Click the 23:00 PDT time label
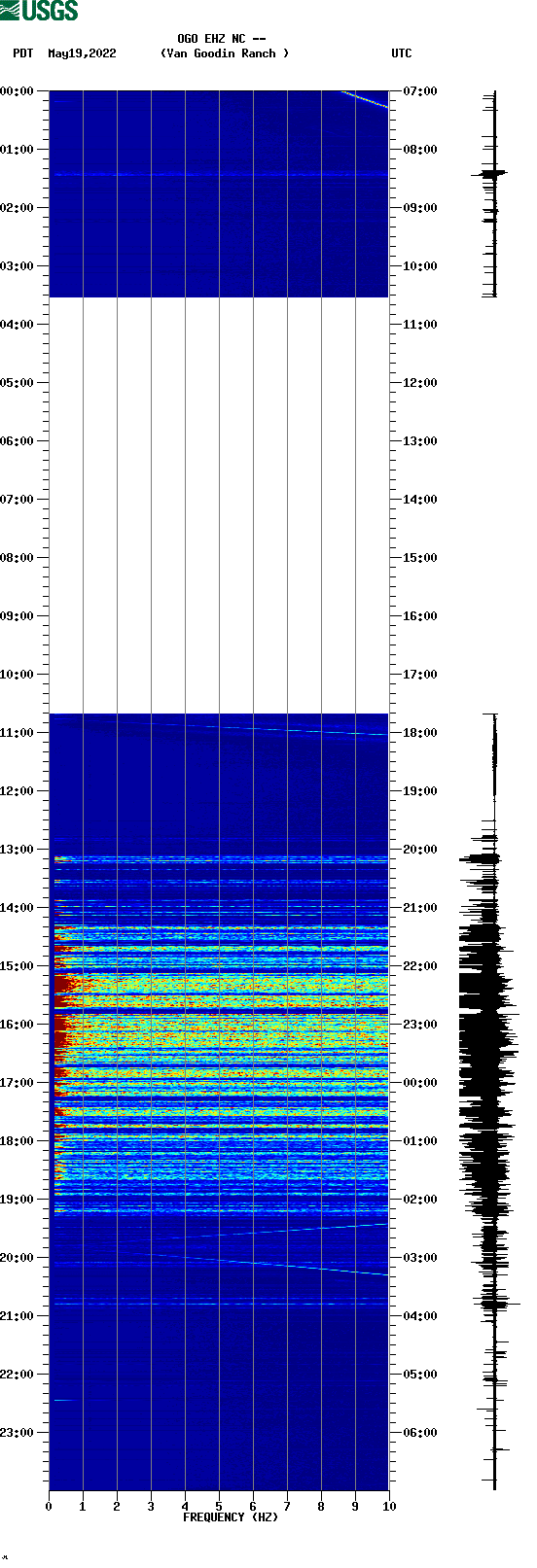The image size is (537, 1568). (18, 1433)
